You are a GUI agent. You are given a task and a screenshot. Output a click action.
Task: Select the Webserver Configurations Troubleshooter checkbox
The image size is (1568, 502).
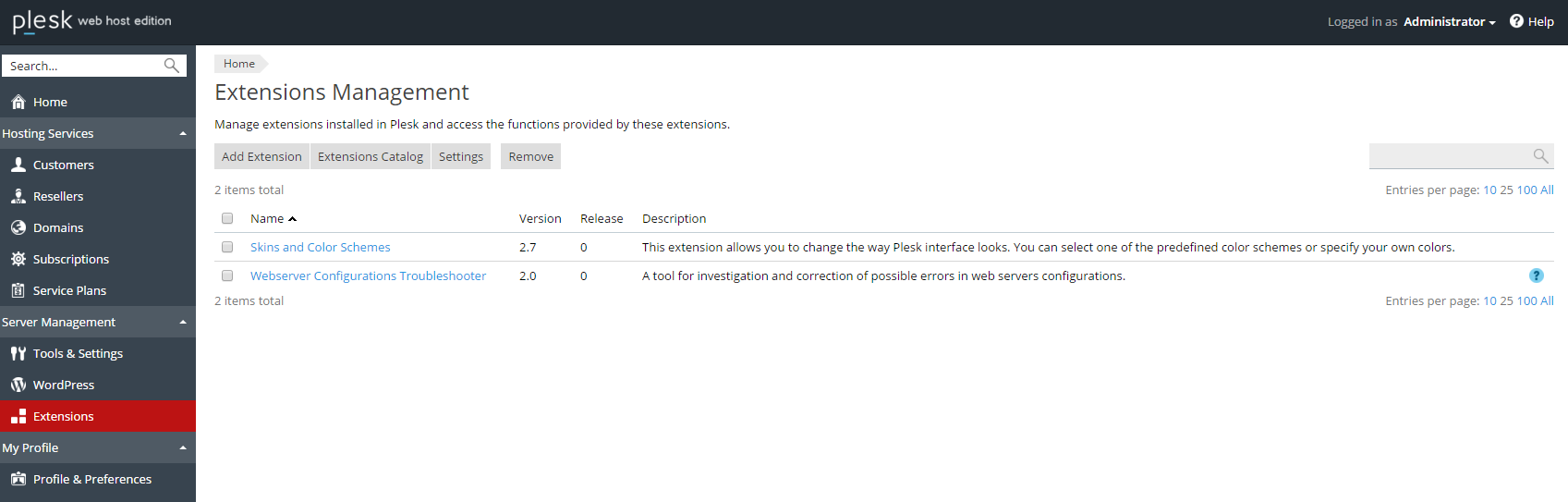coord(227,275)
